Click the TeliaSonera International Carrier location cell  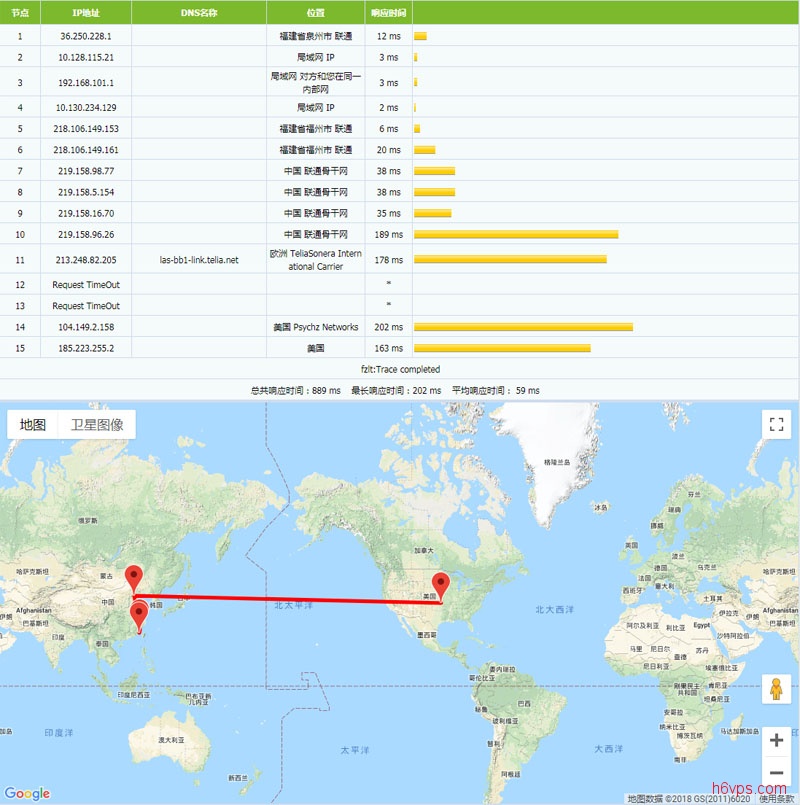pyautogui.click(x=315, y=260)
